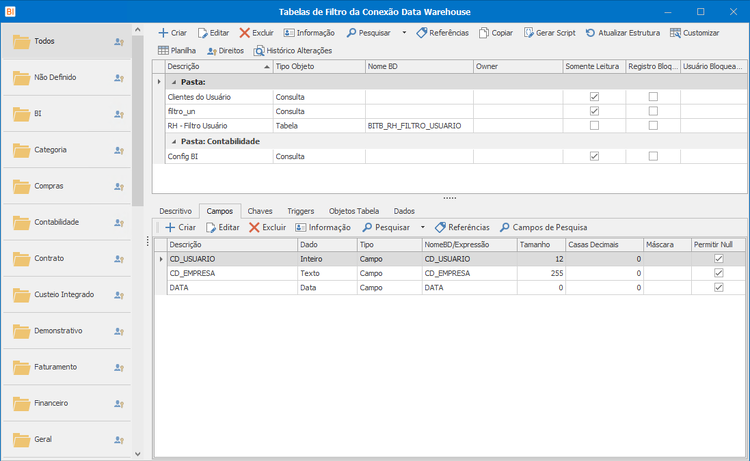The width and height of the screenshot is (750, 461).
Task: Open Referências in the Campos toolbar
Action: pyautogui.click(x=463, y=228)
